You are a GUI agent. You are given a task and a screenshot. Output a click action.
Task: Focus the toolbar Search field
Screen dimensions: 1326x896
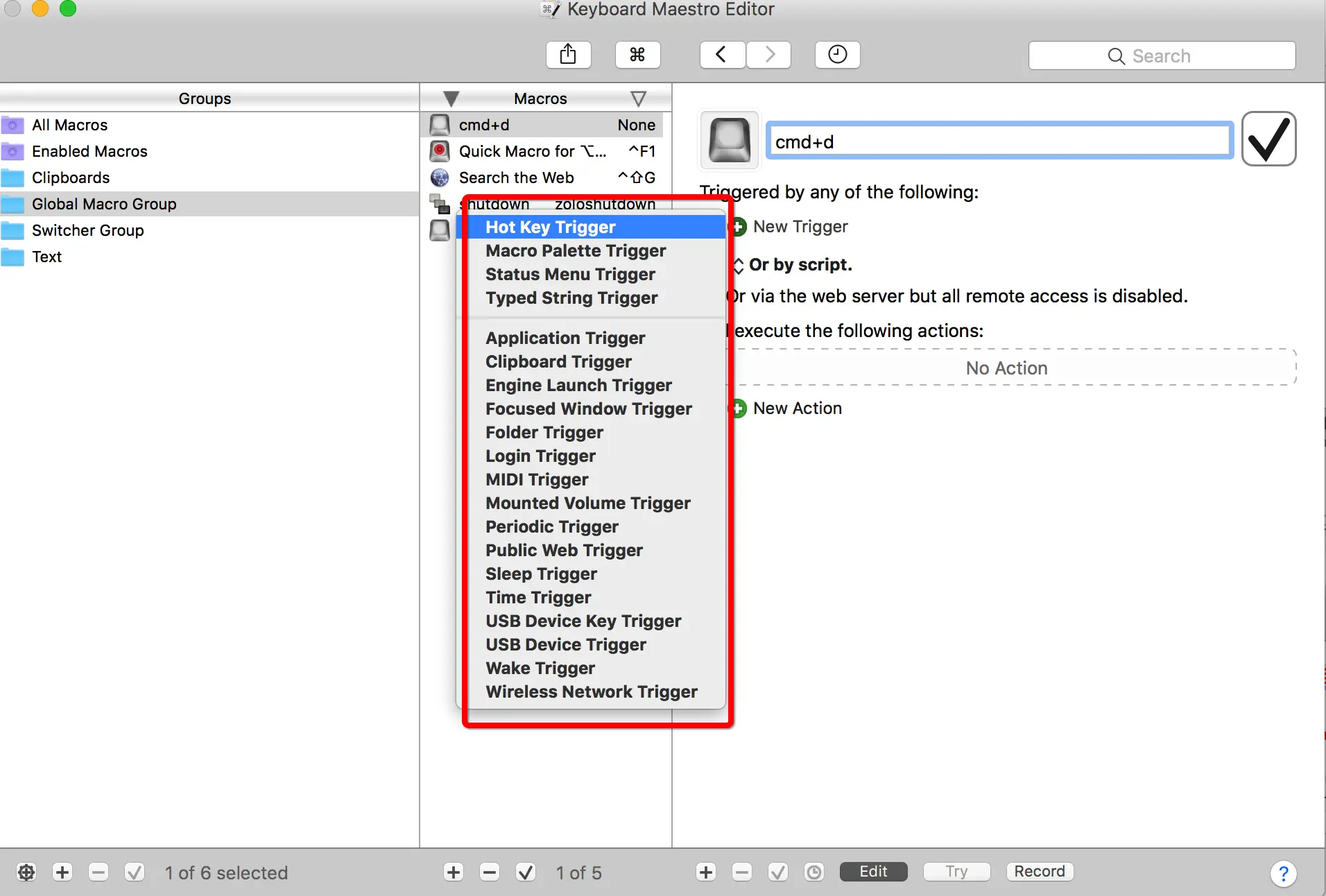(x=1162, y=55)
